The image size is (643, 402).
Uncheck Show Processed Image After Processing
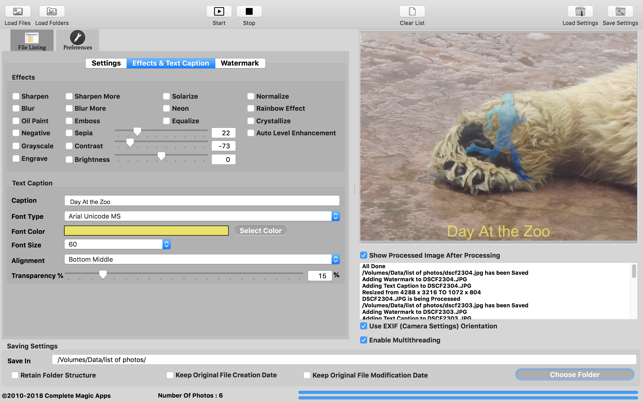(363, 256)
